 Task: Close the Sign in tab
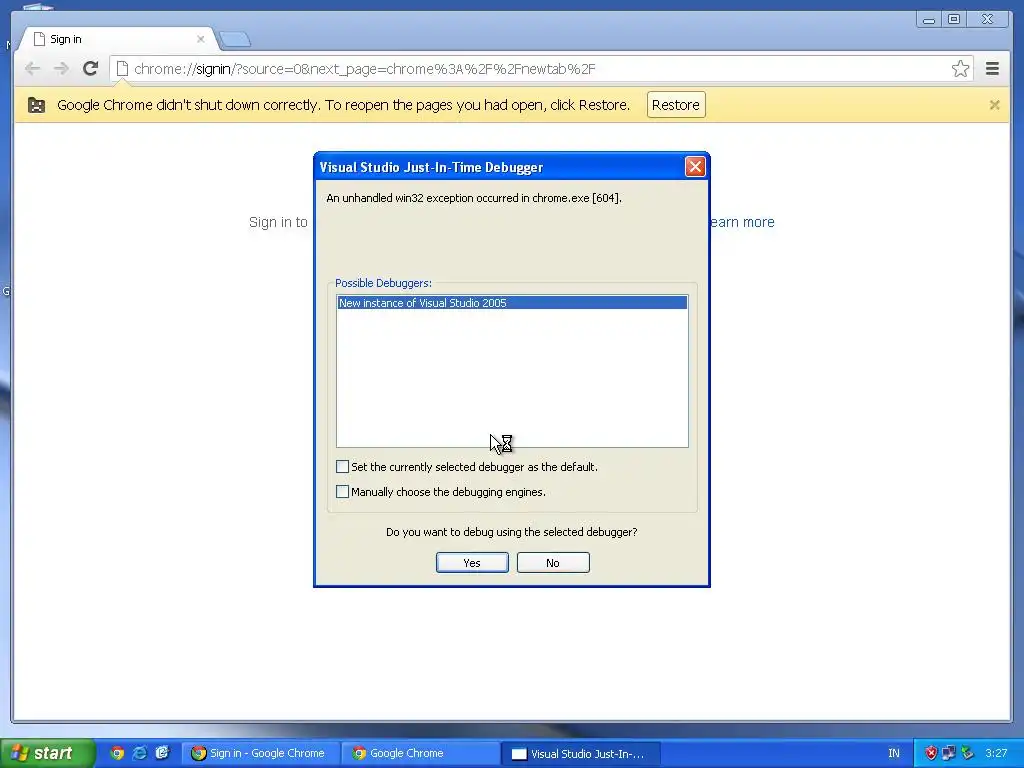(200, 39)
